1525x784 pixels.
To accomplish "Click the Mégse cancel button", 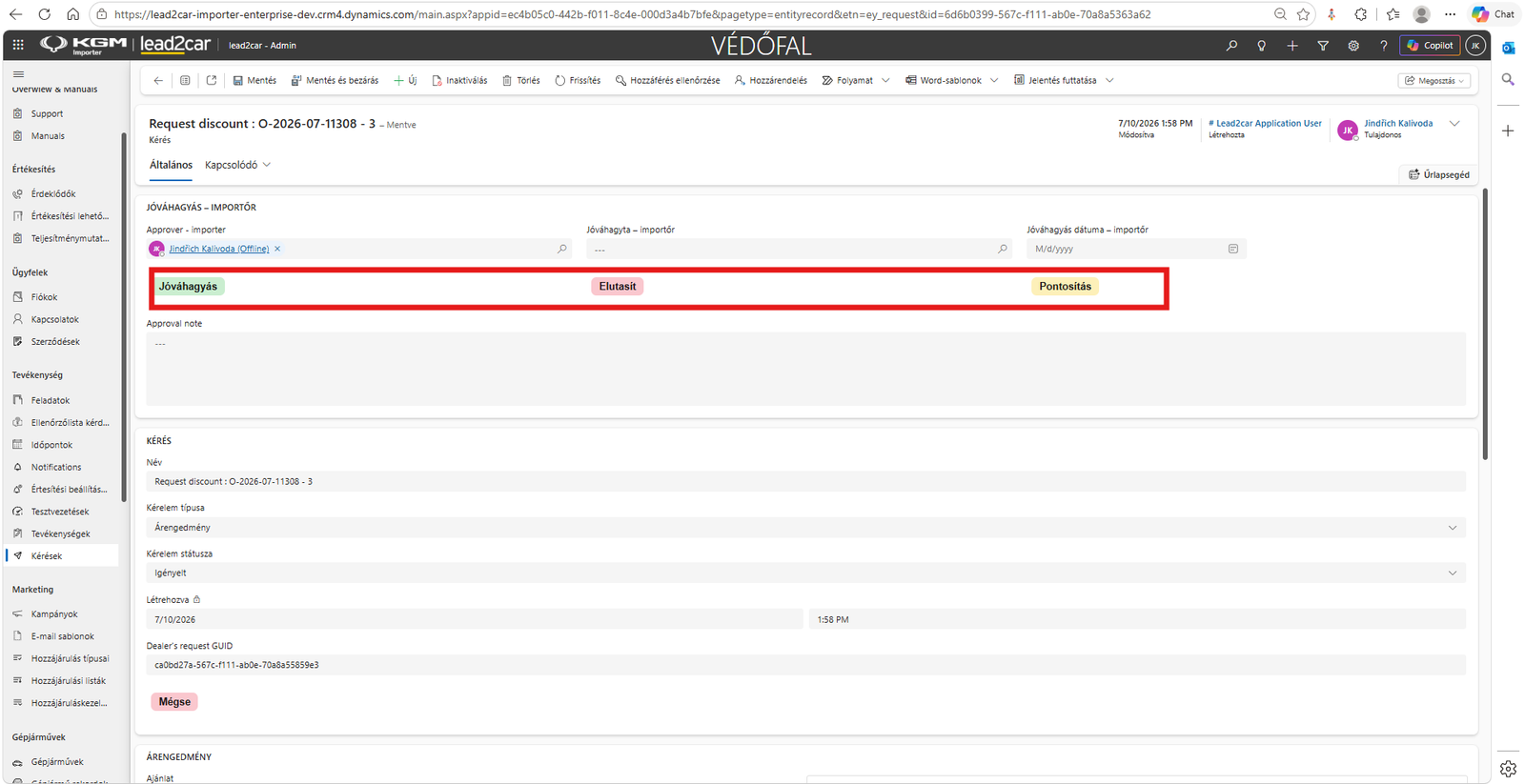I will pyautogui.click(x=174, y=702).
